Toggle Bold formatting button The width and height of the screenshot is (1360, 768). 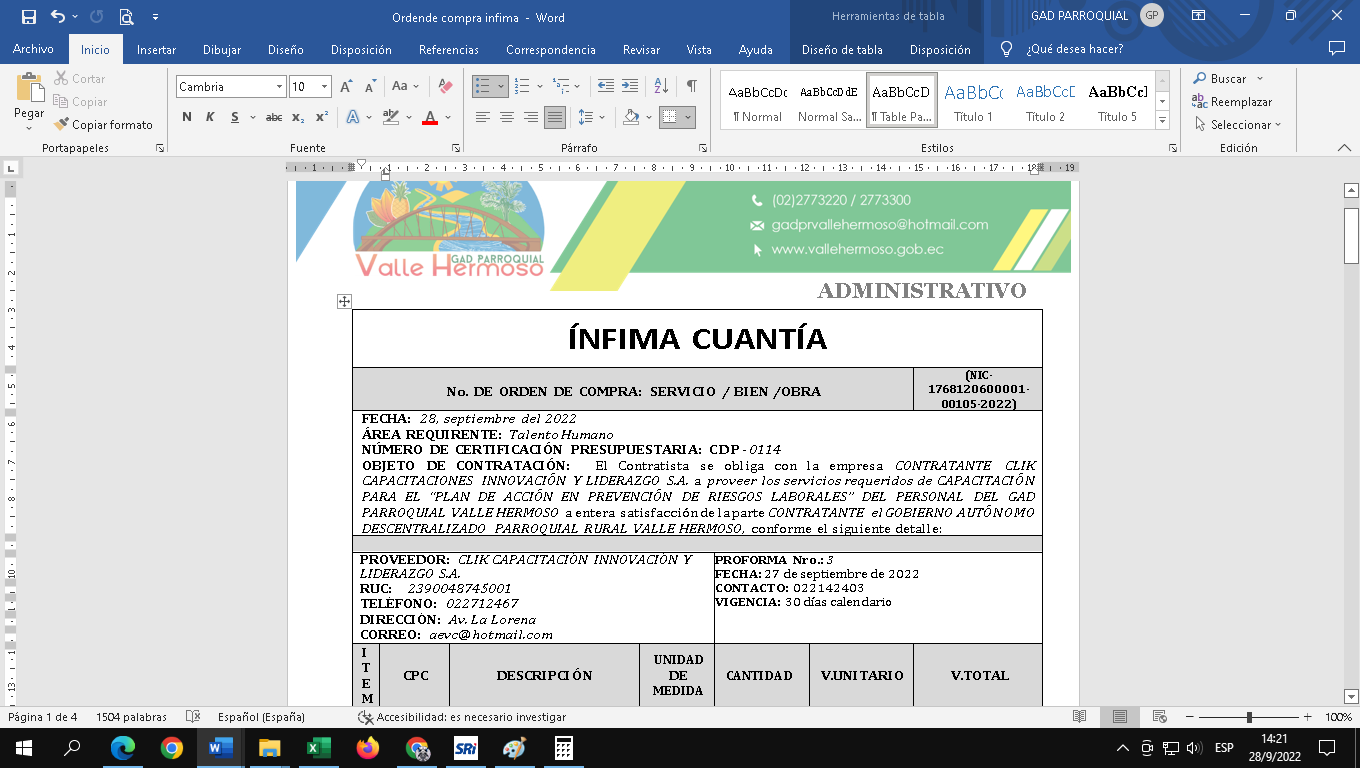coord(187,118)
